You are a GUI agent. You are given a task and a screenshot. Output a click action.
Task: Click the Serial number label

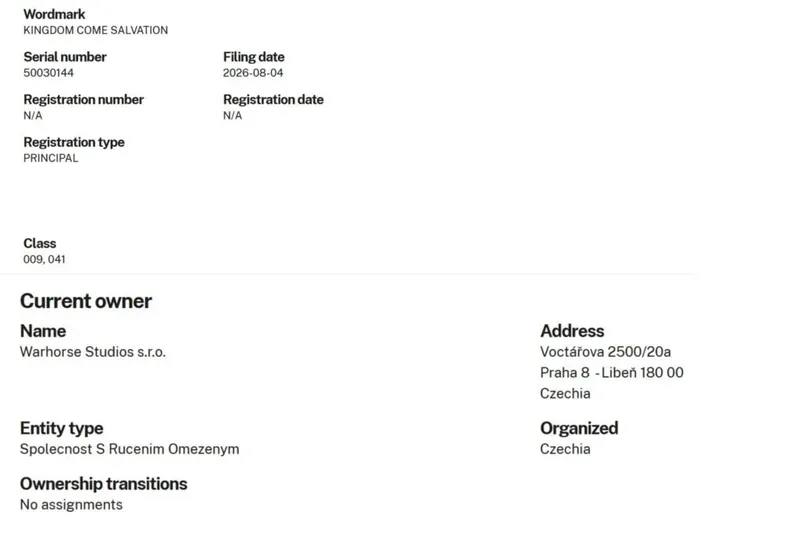[x=65, y=57]
